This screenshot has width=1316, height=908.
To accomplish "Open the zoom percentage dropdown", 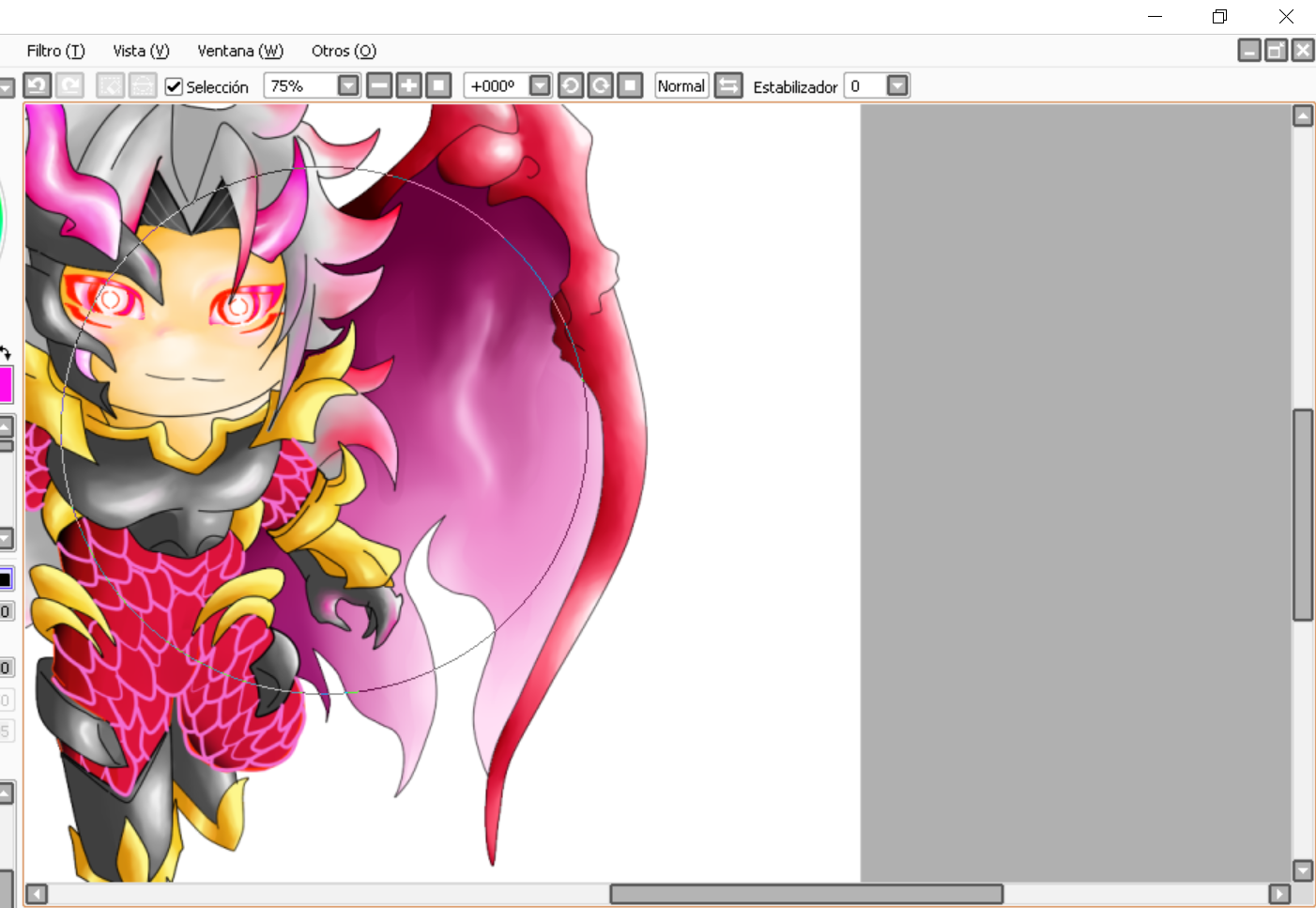I will 348,85.
